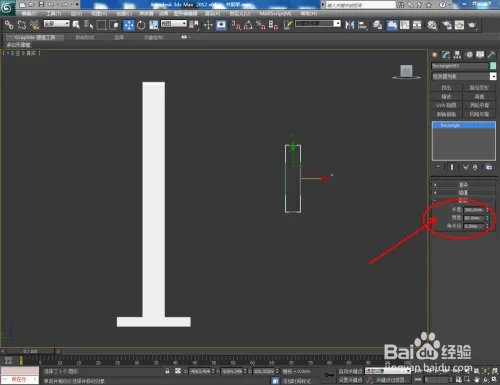Open key filter selection dropdown in status bar

[388, 371]
